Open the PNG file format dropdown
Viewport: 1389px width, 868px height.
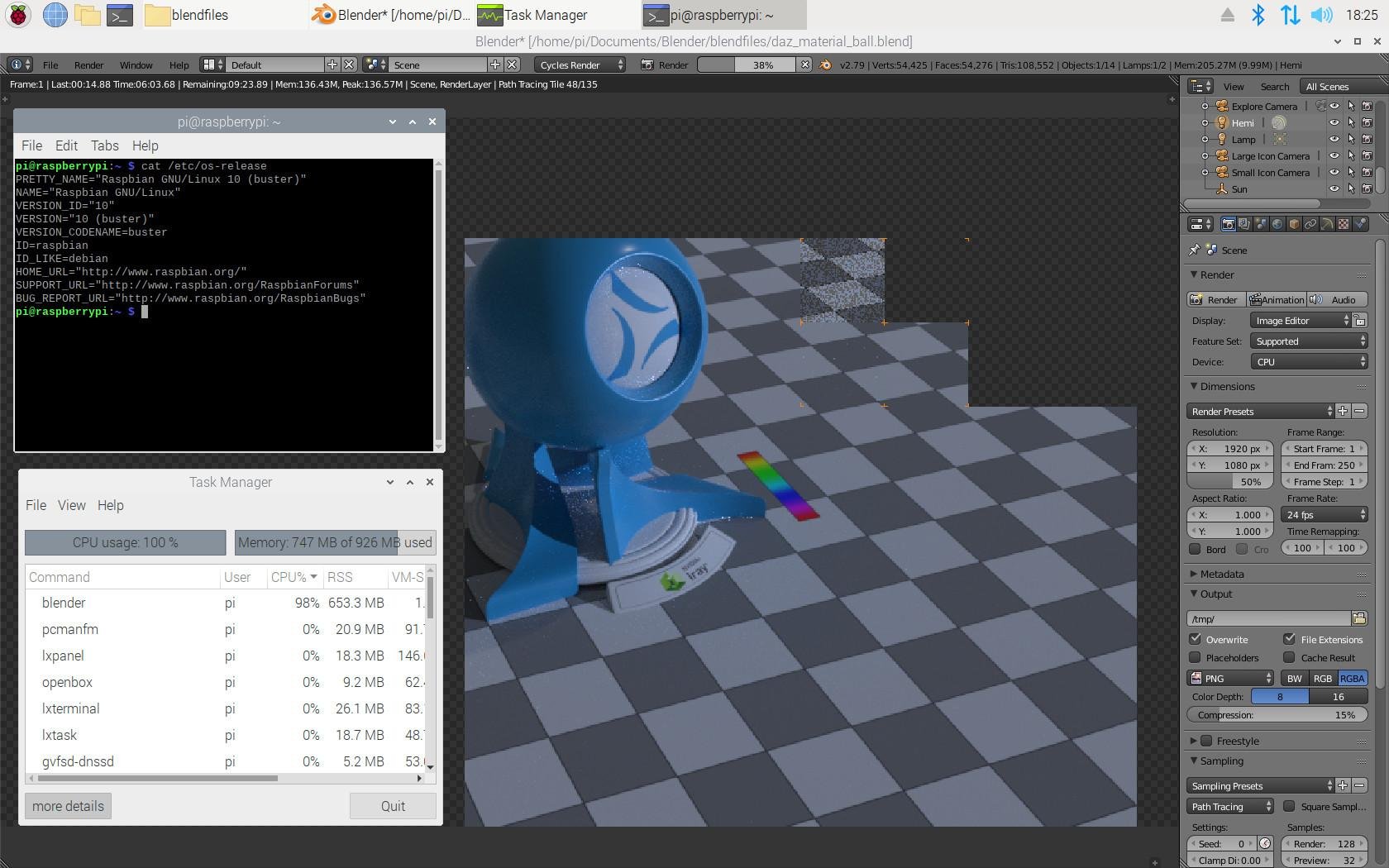pyautogui.click(x=1230, y=679)
